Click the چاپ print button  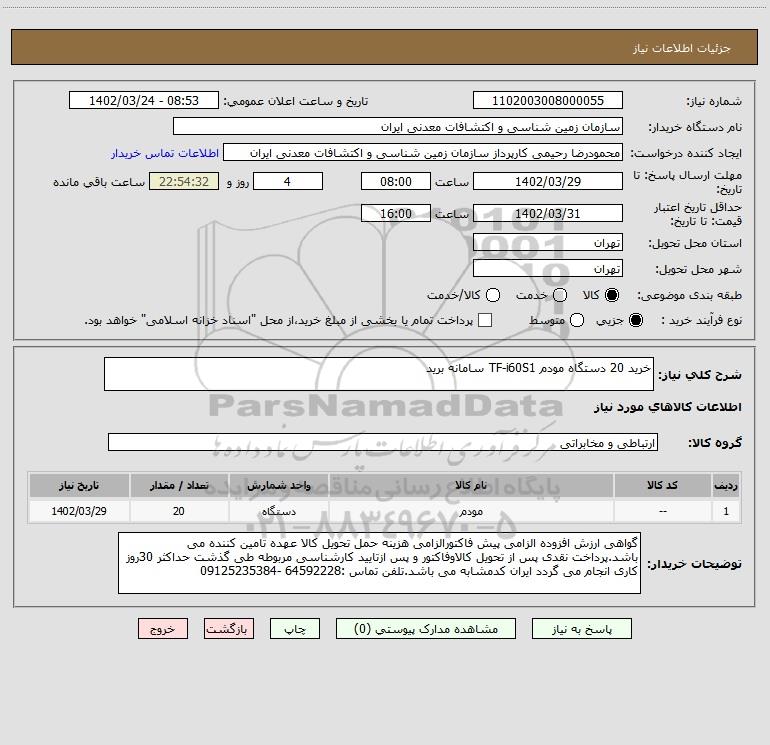[x=295, y=629]
